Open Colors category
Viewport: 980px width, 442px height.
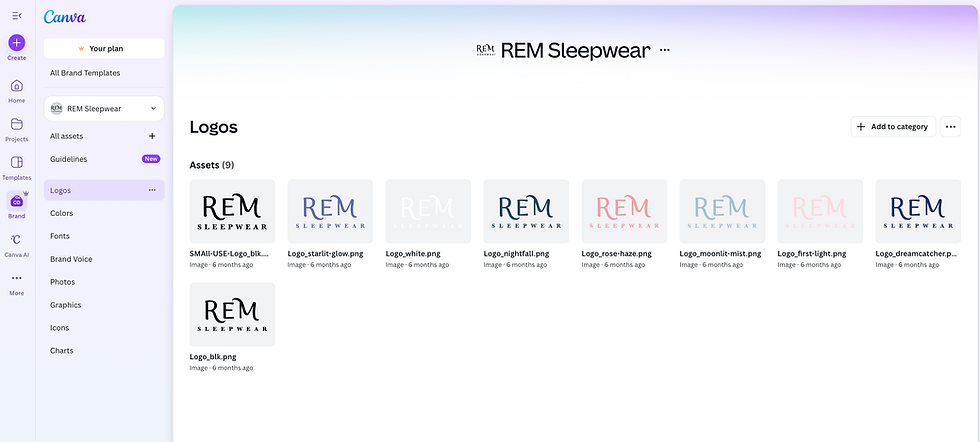click(61, 213)
